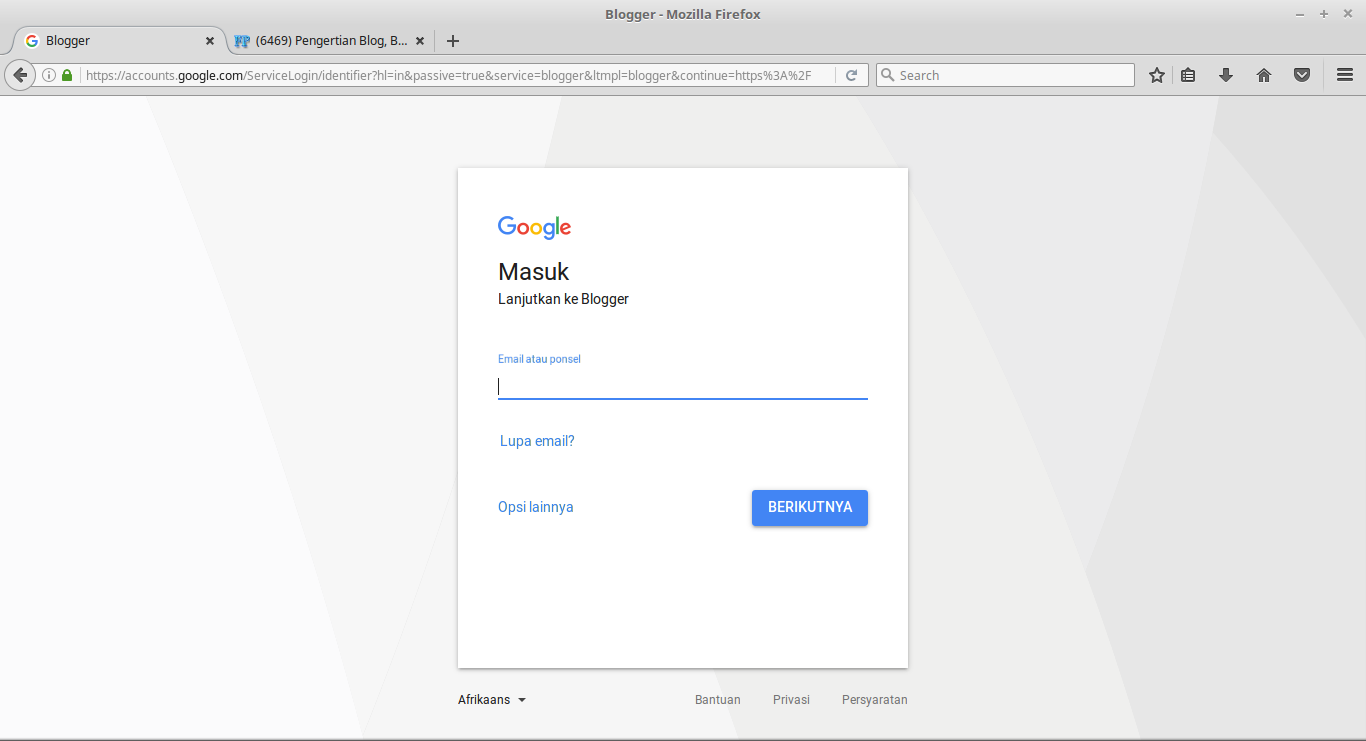Screen dimensions: 1366x741
Task: Open the Bantuan help link
Action: [718, 700]
